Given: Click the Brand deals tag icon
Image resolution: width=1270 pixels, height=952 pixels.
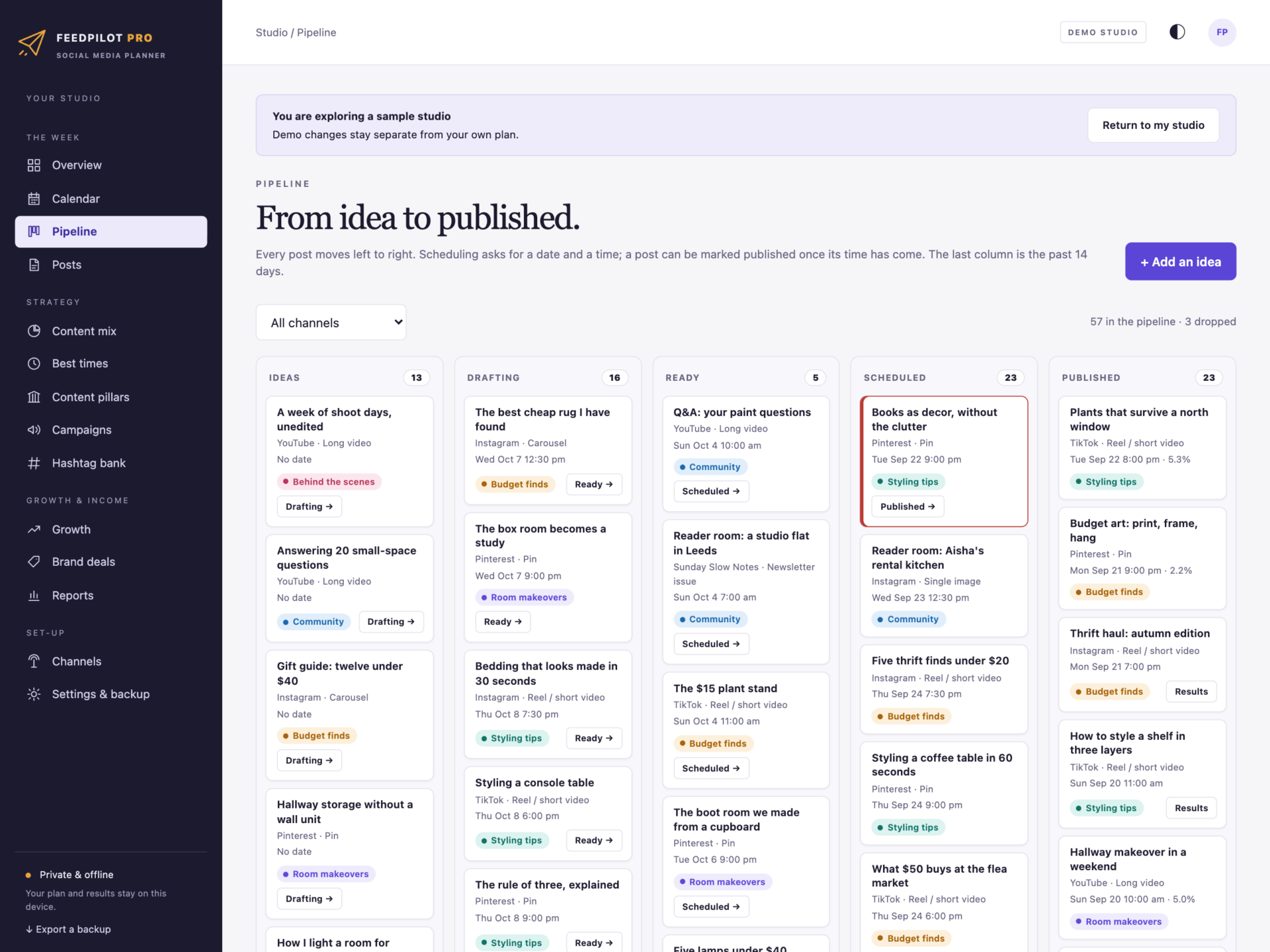Looking at the screenshot, I should point(34,562).
